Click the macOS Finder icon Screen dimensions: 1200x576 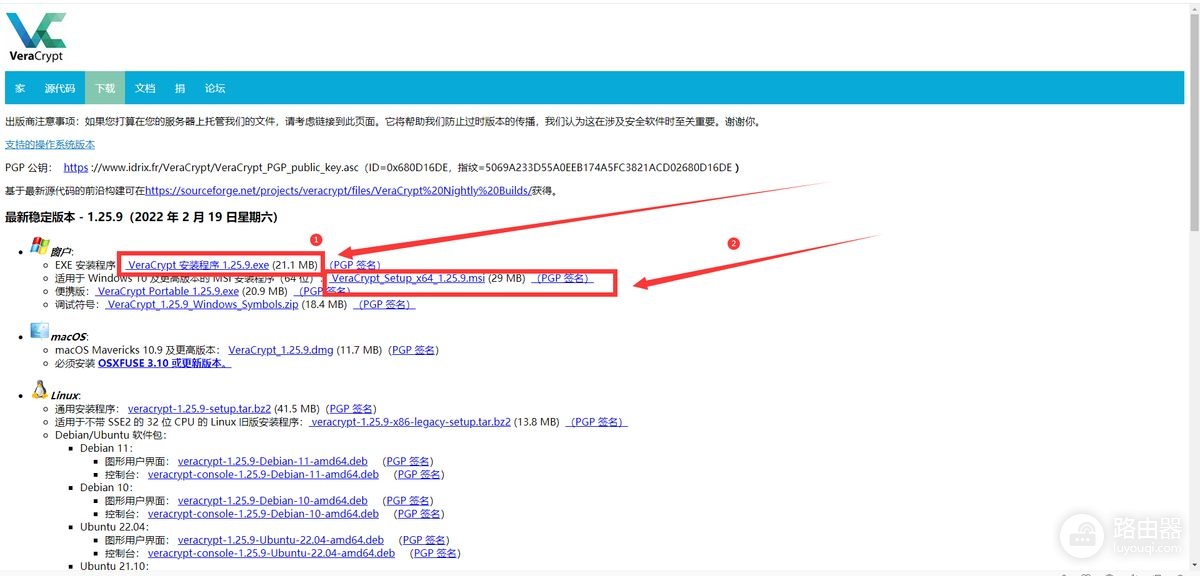[x=40, y=331]
